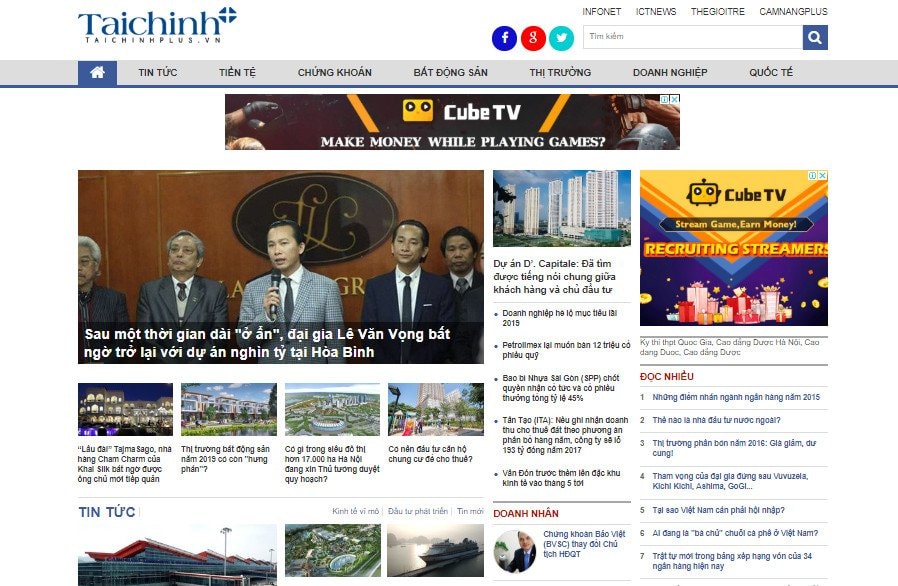Click the Taichinh site logo

(157, 25)
